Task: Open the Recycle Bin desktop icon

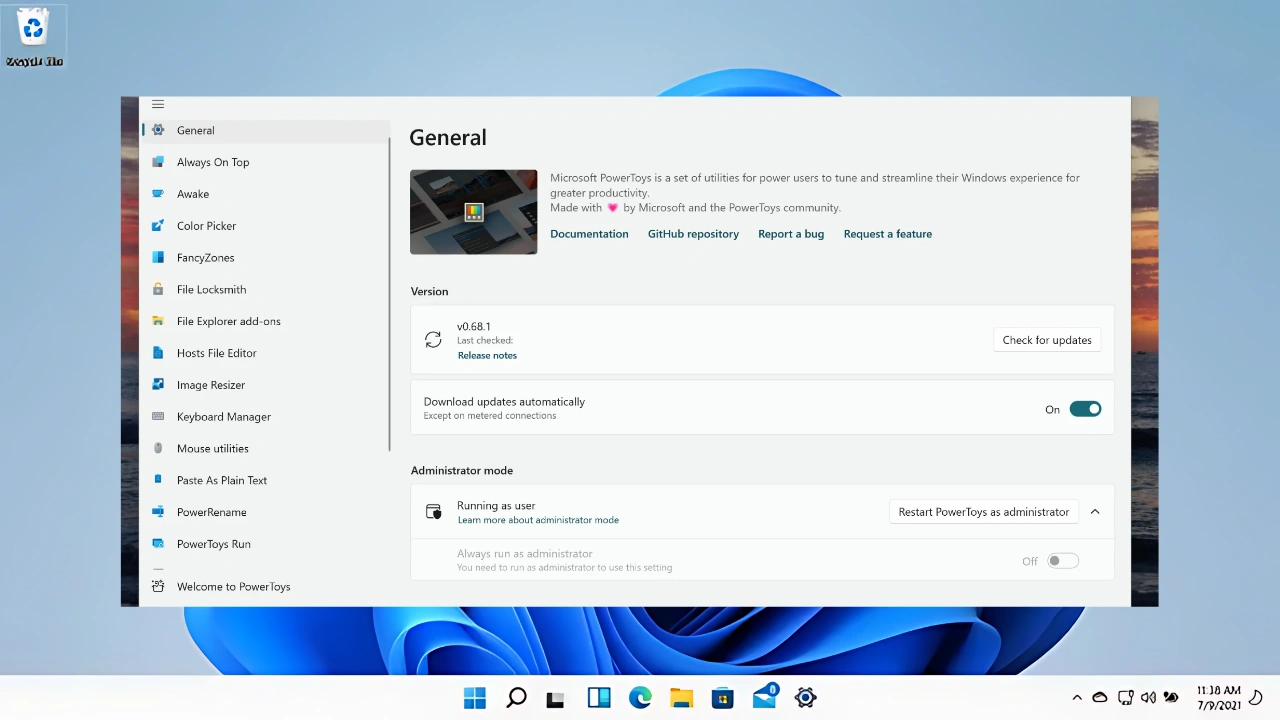Action: (34, 36)
